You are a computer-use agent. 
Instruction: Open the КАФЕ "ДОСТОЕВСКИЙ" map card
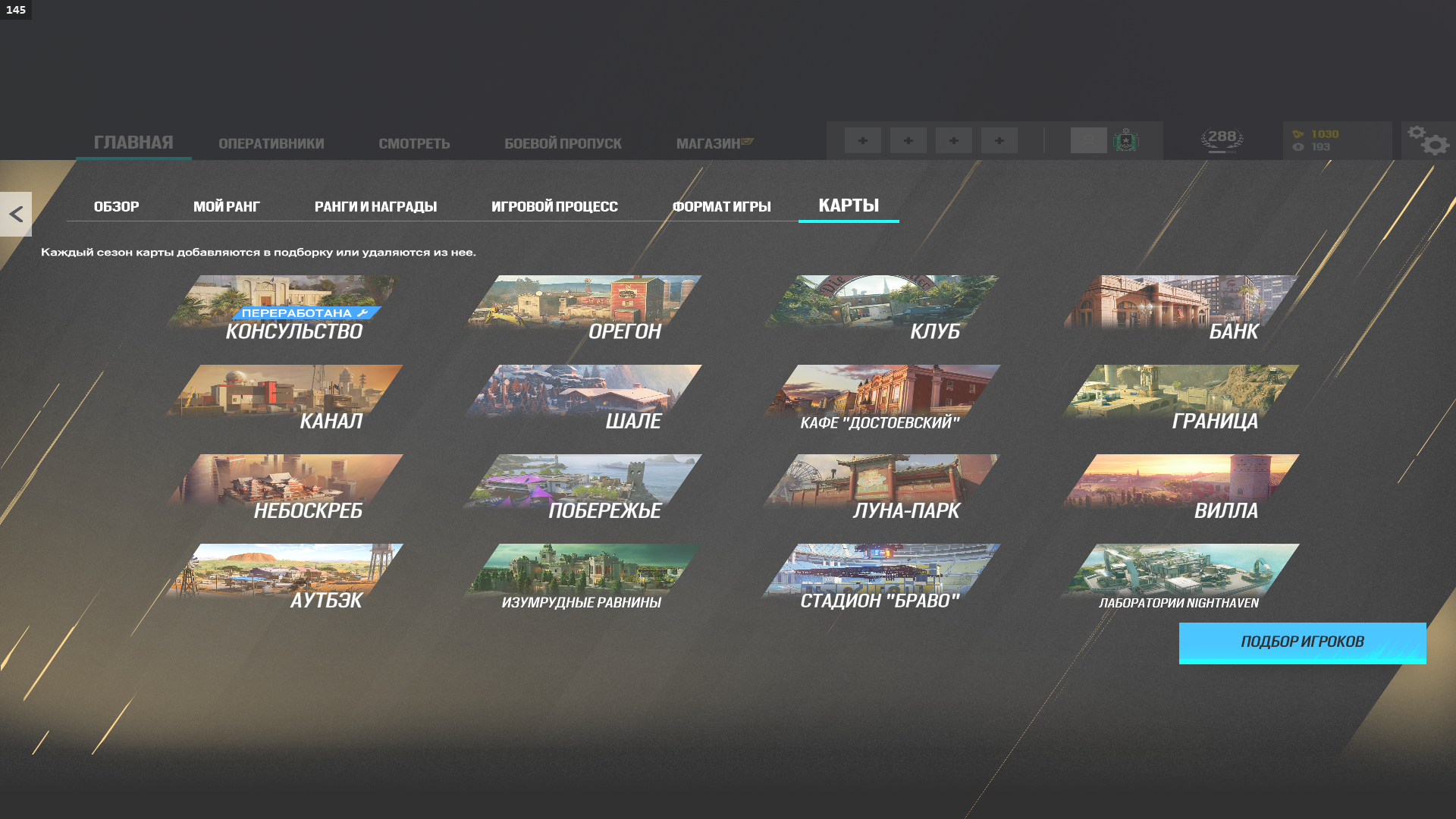(x=881, y=398)
